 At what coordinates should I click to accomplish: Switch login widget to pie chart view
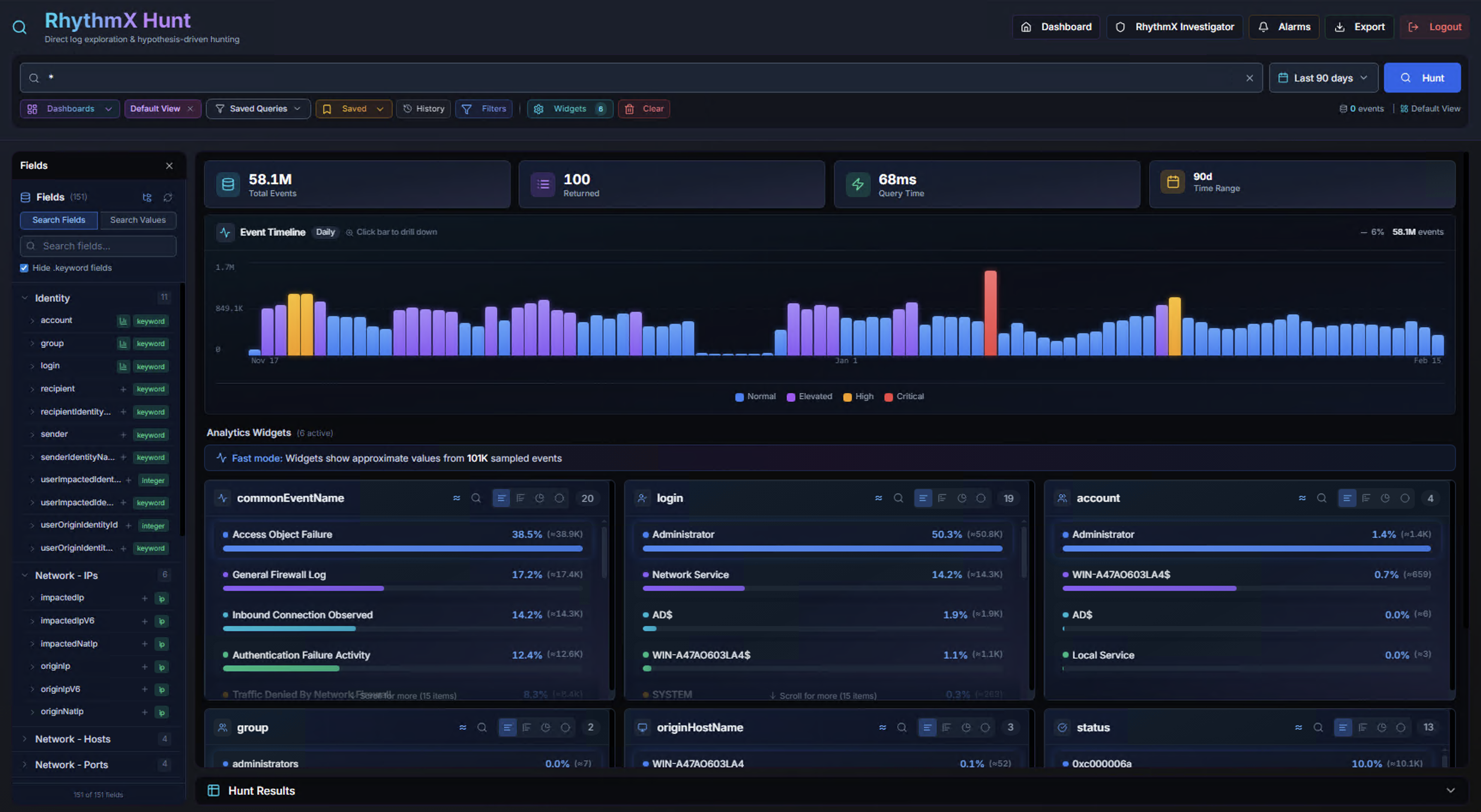tap(961, 498)
